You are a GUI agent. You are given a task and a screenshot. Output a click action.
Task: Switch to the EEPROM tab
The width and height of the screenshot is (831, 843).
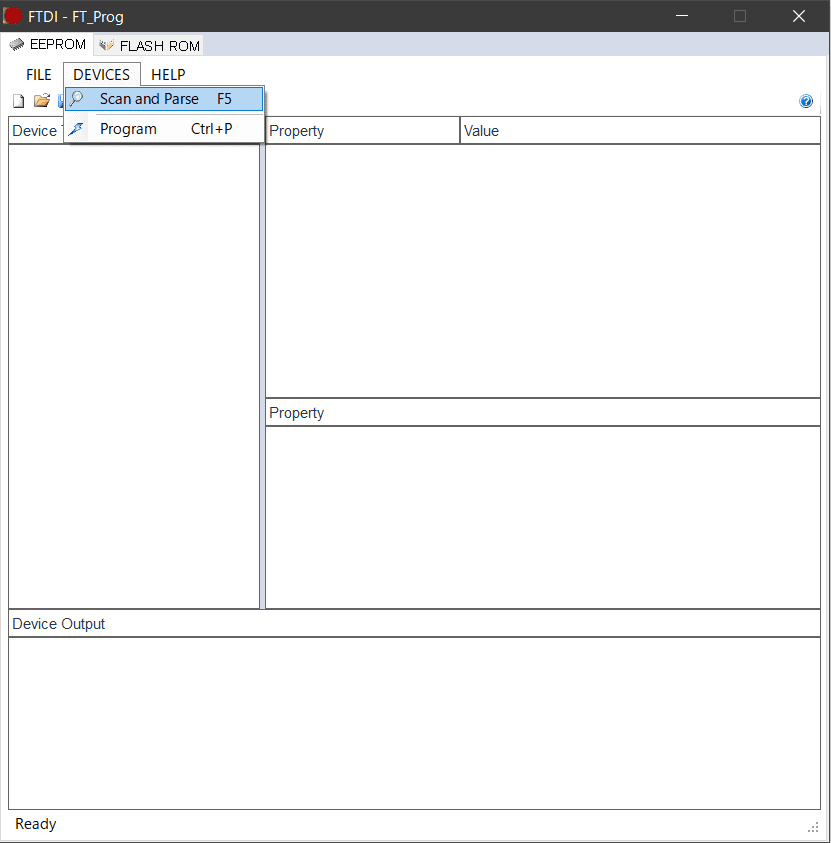[48, 45]
